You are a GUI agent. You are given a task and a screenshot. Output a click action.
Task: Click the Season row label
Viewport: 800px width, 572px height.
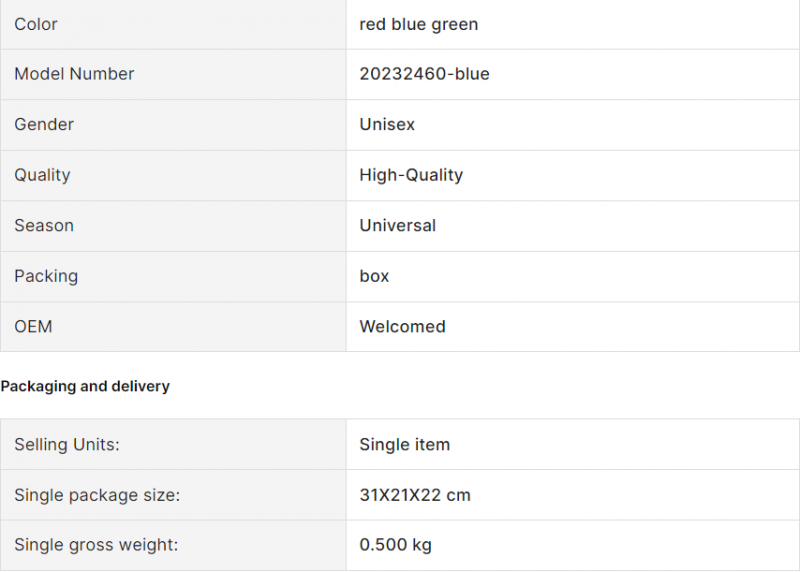(x=44, y=226)
